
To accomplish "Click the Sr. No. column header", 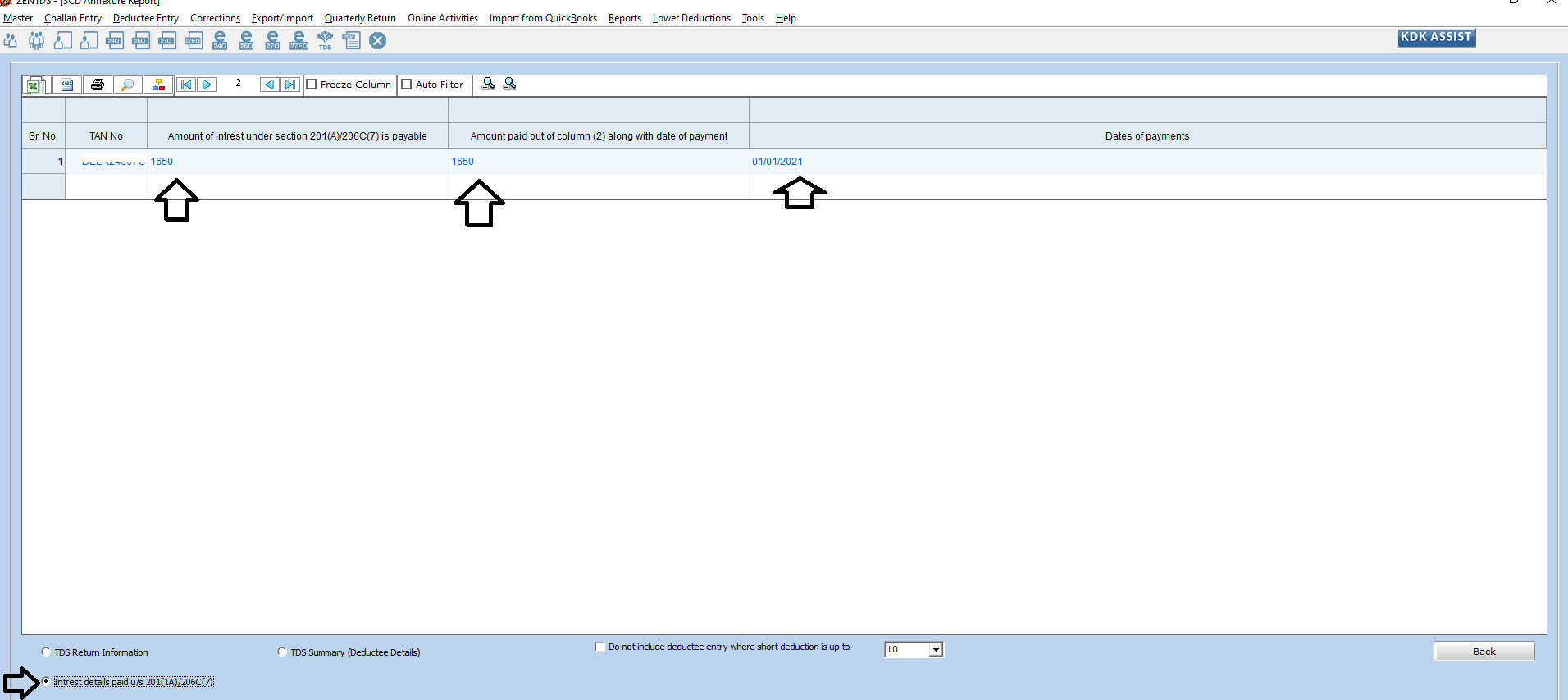I will pos(43,136).
